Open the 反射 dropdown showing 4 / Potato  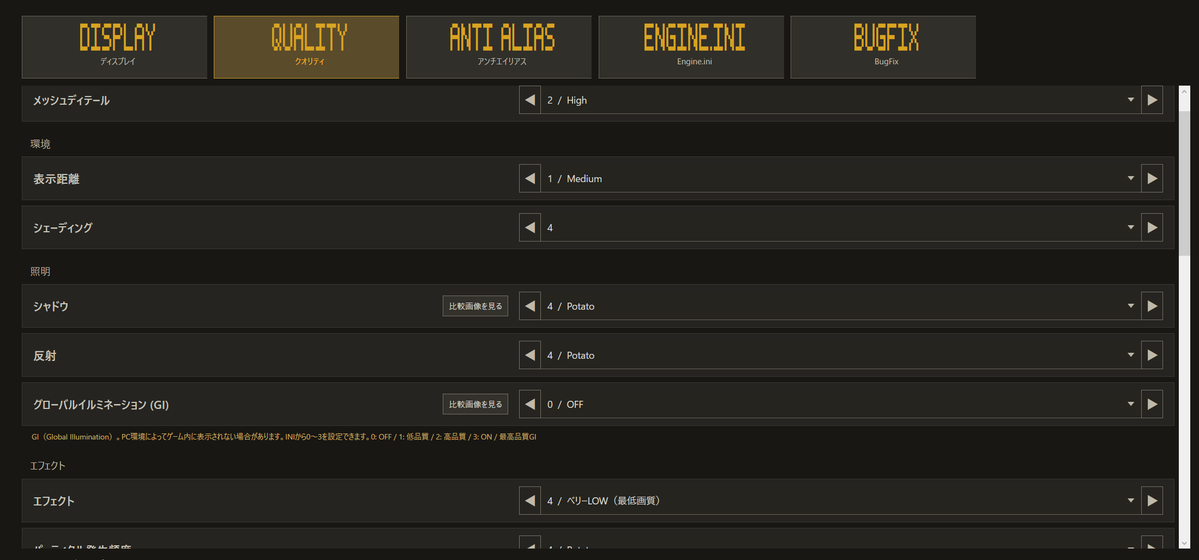[840, 355]
